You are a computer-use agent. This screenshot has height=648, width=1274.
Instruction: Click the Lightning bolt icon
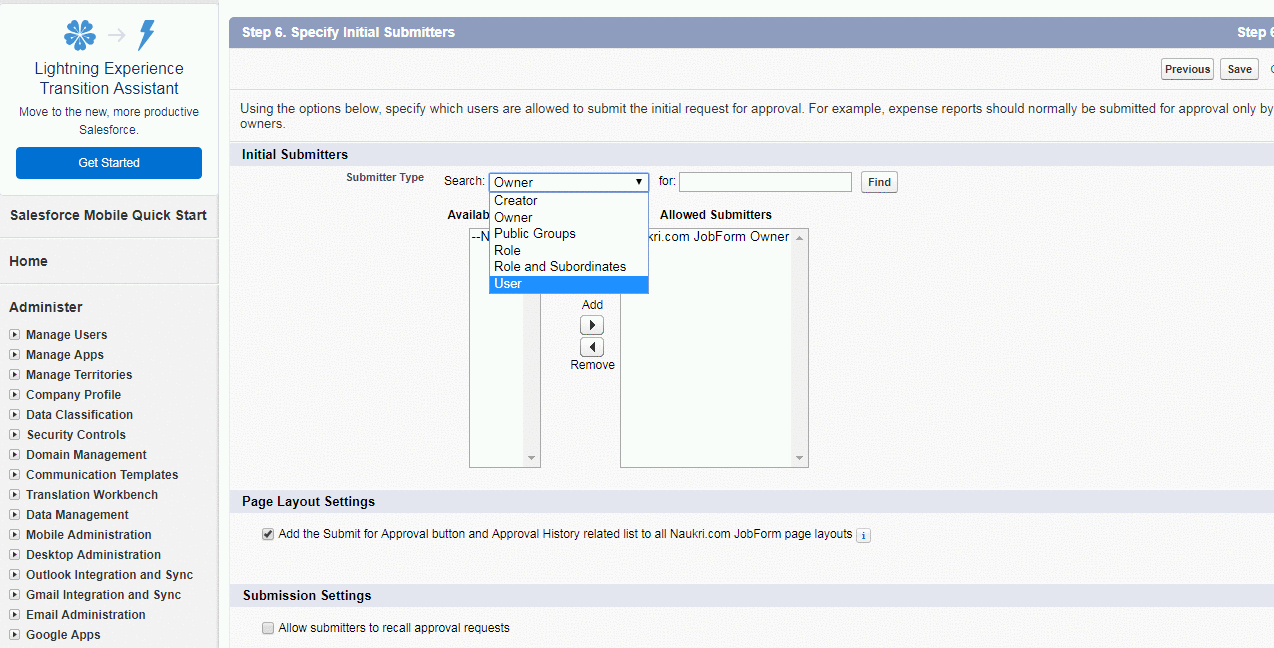tap(146, 35)
